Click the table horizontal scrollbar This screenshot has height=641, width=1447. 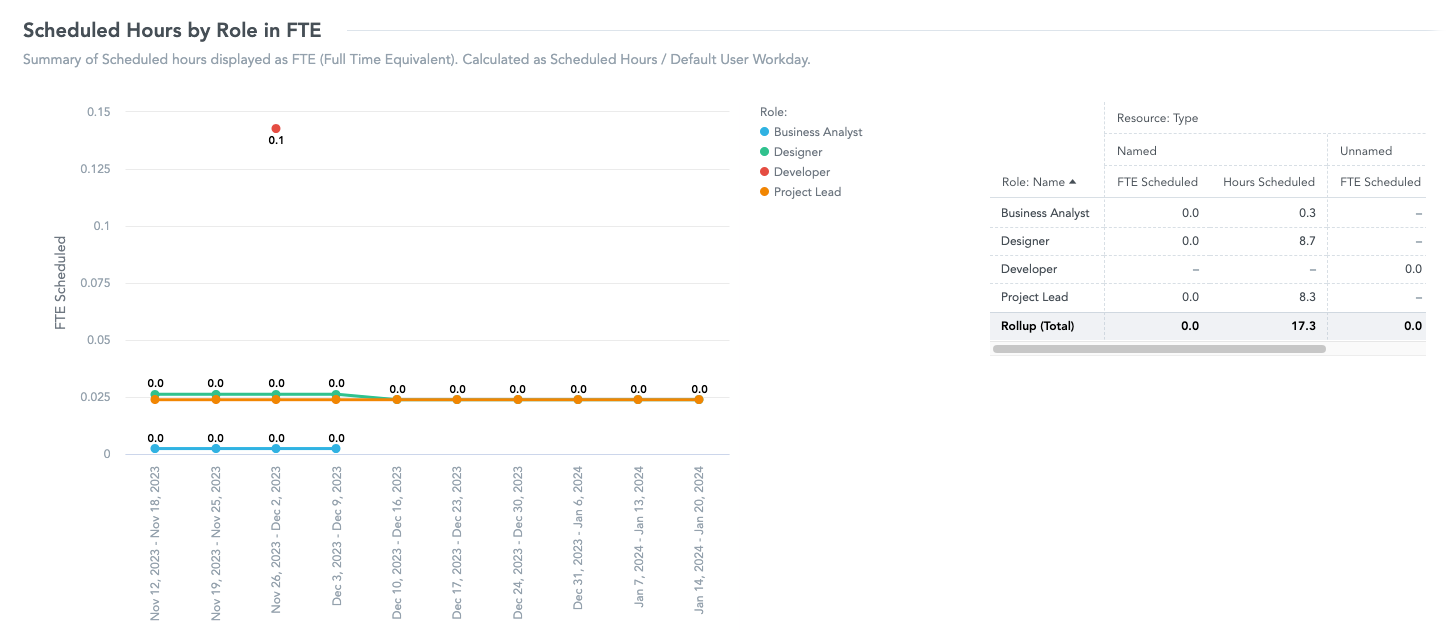click(x=1159, y=349)
